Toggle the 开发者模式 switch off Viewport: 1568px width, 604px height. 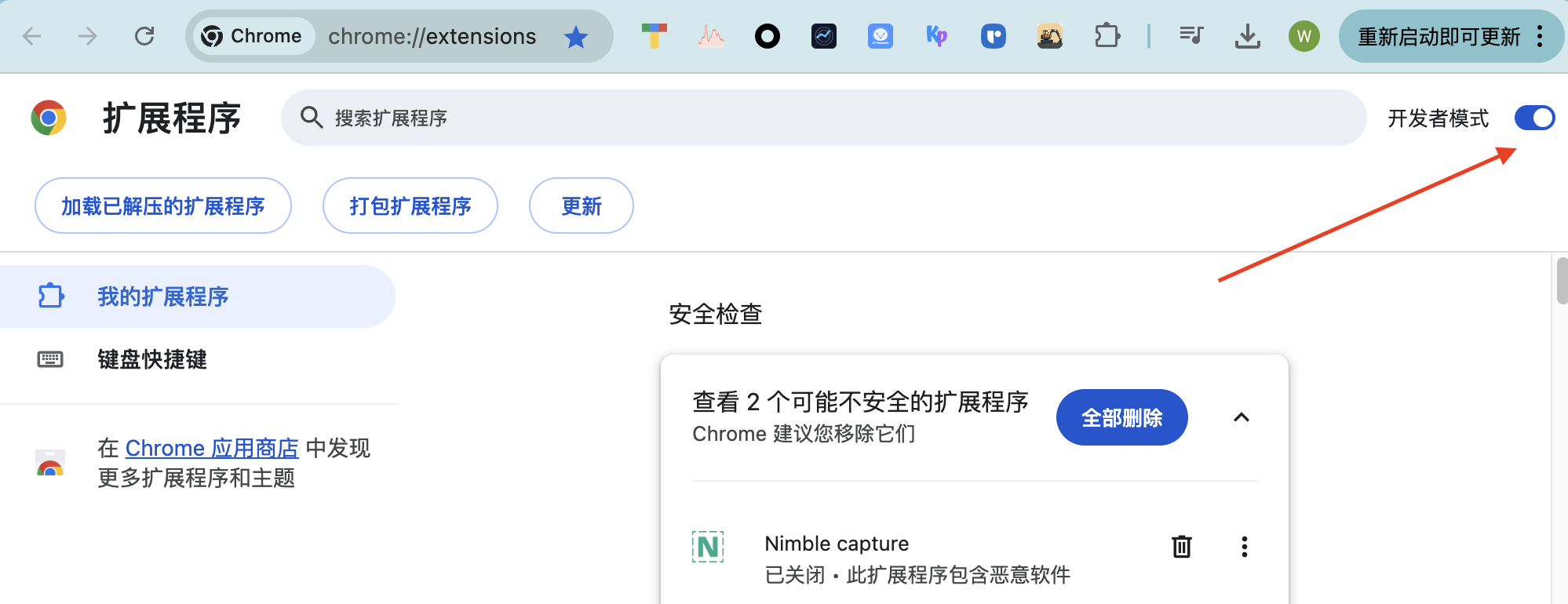coord(1534,118)
